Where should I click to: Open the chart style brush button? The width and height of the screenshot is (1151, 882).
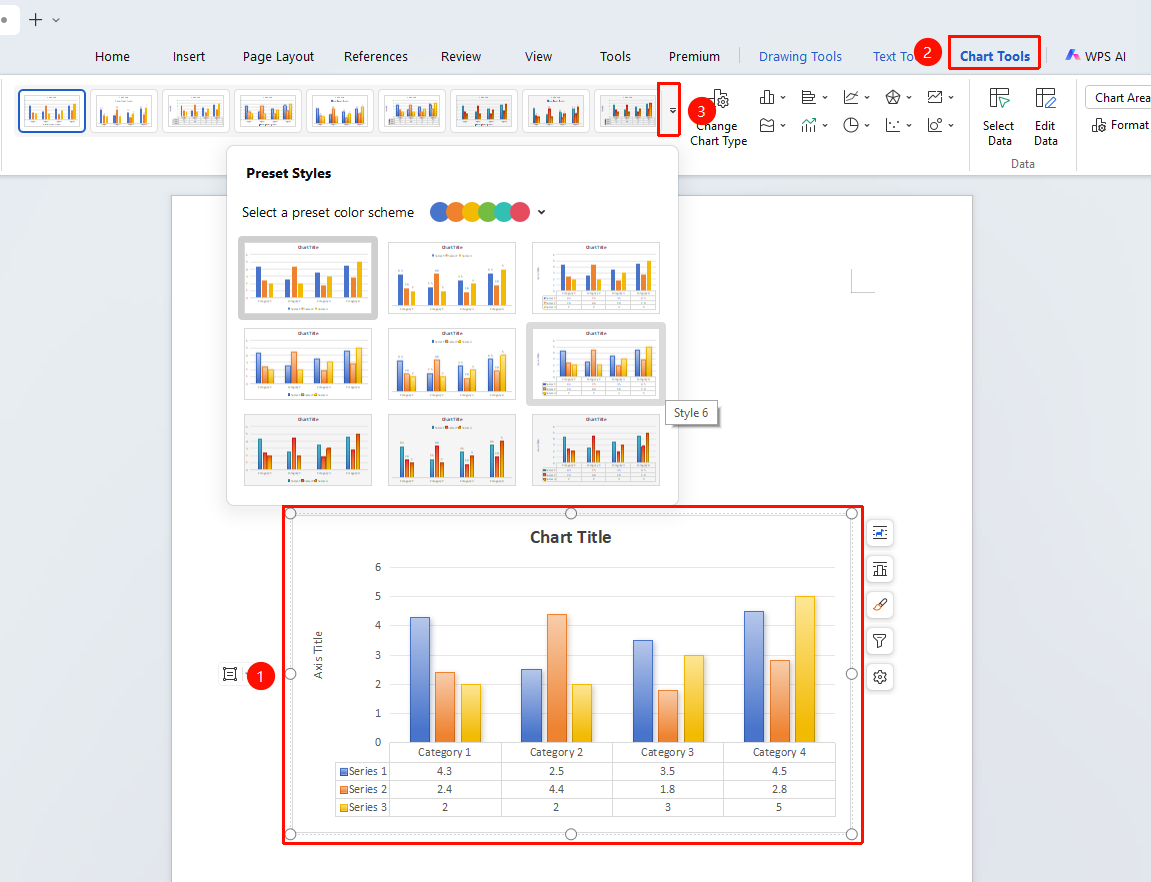[880, 605]
